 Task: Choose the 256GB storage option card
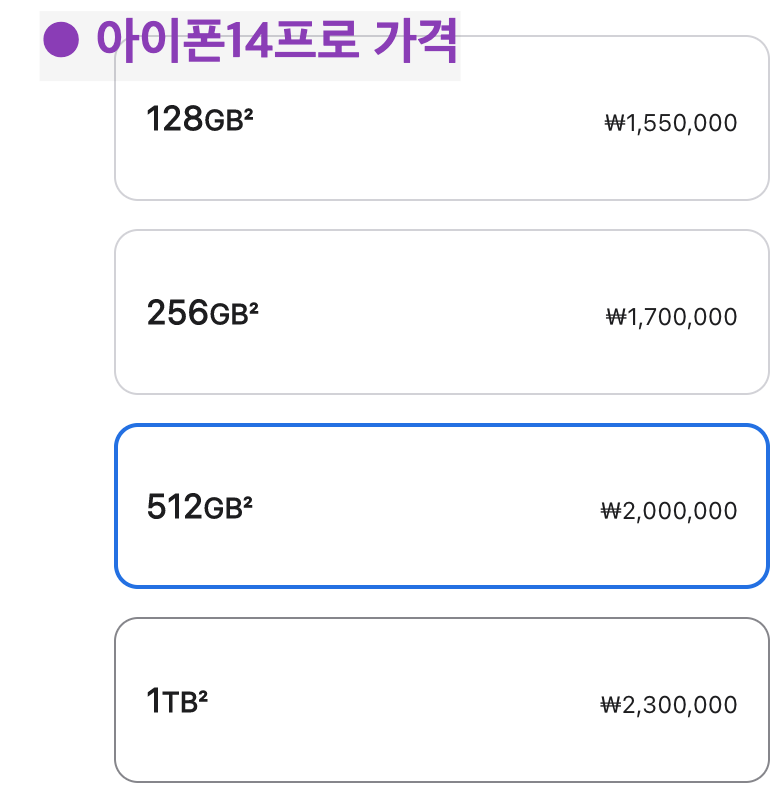441,312
